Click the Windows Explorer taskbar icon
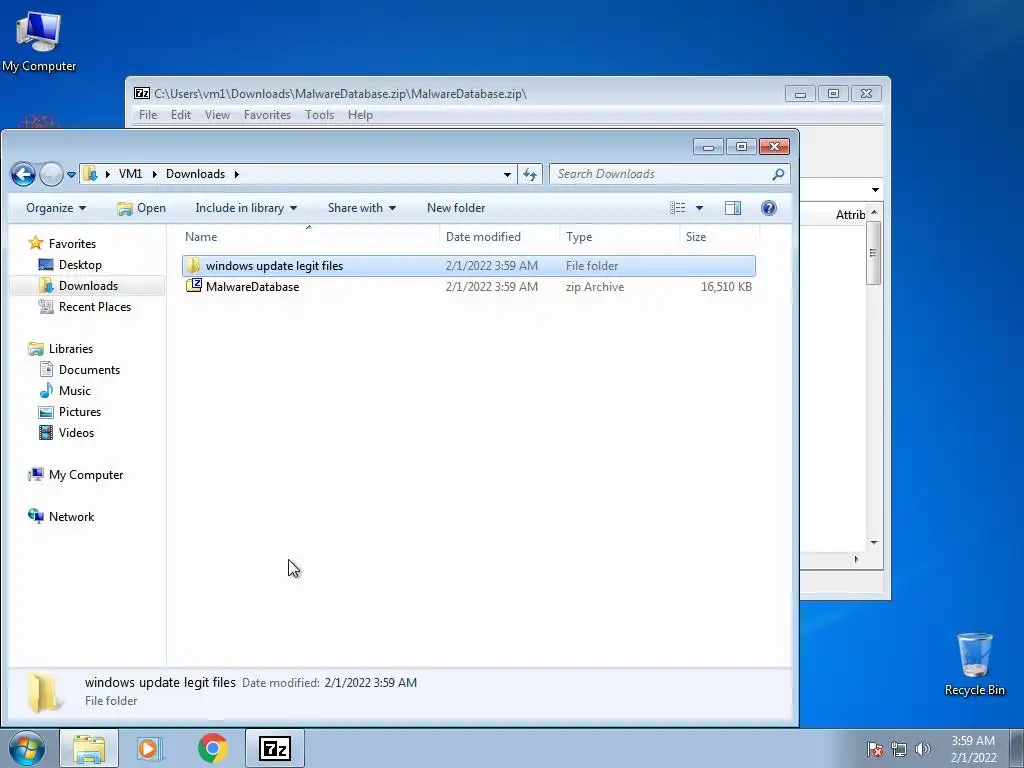This screenshot has height=768, width=1024. point(89,748)
